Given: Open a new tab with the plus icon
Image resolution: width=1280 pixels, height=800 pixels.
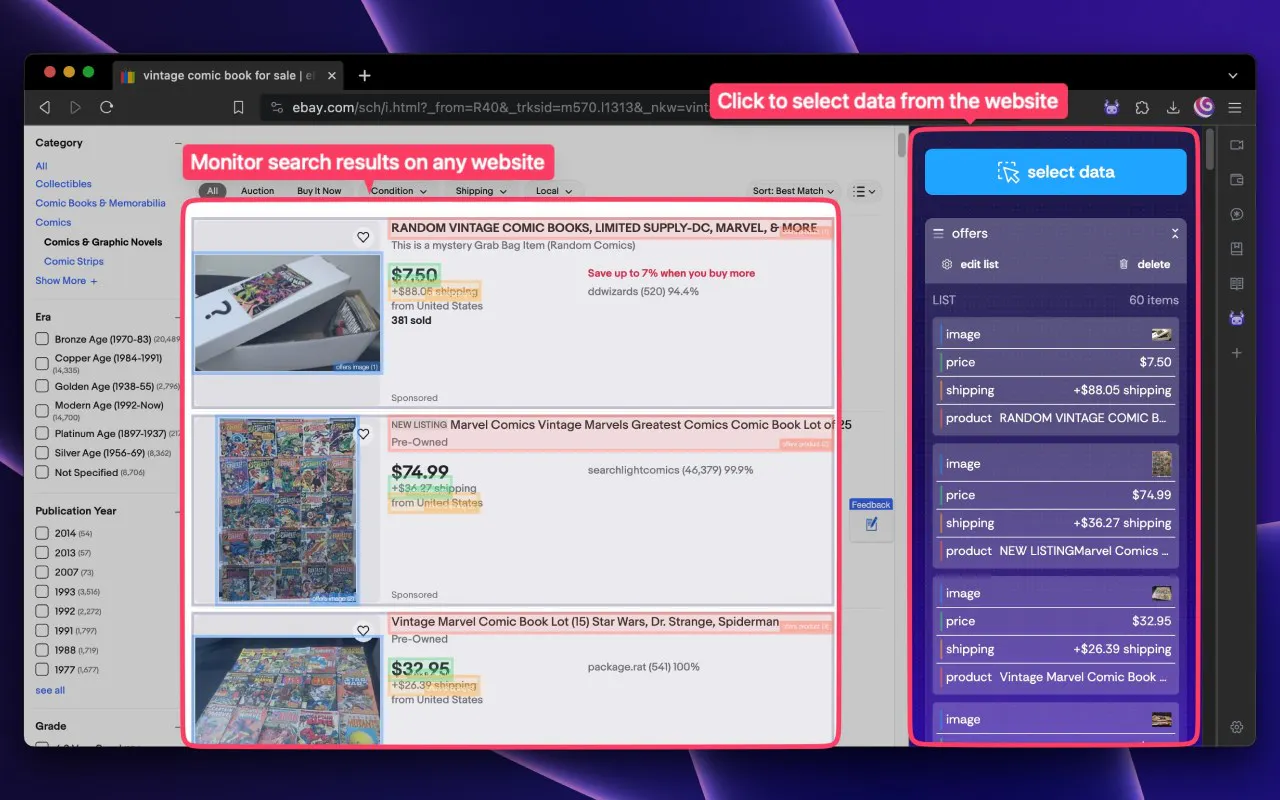Looking at the screenshot, I should click(364, 76).
